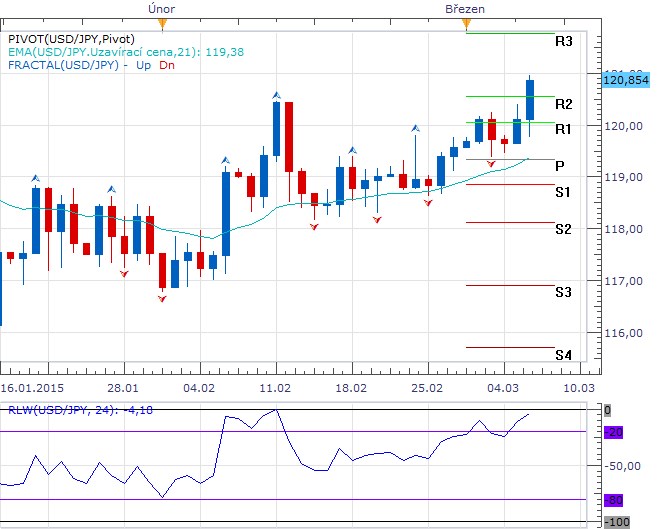659x529 pixels.
Task: Click the 118,00 price axis label
Action: coord(623,229)
